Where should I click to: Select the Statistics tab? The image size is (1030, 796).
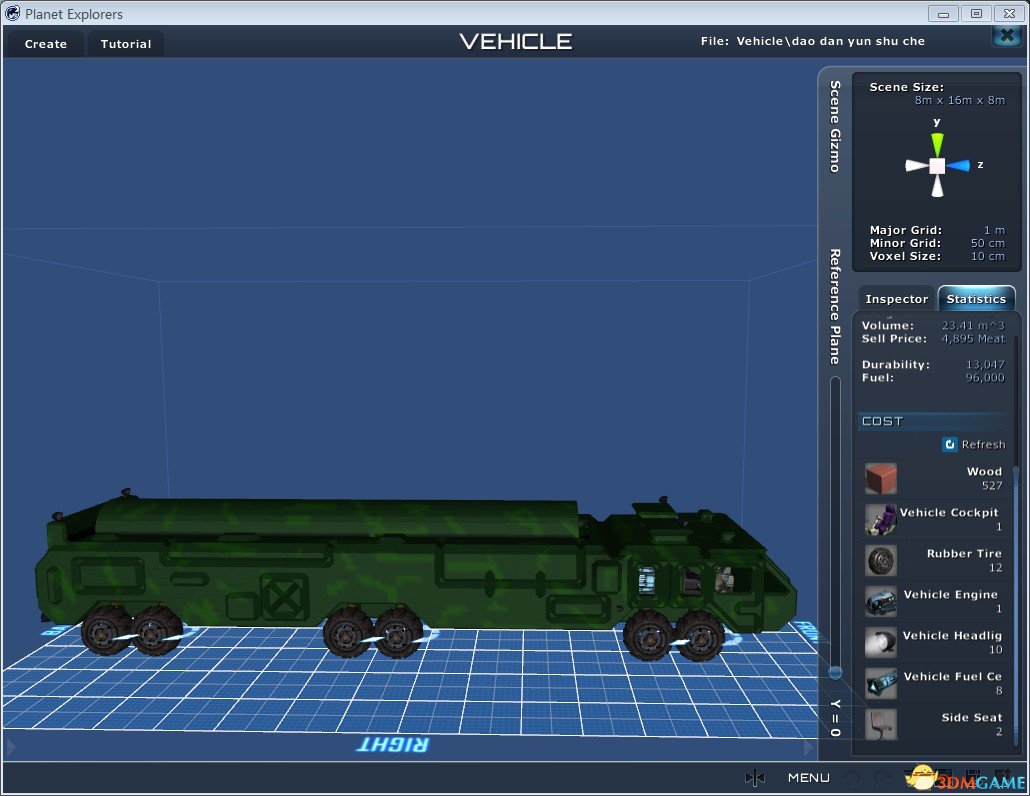click(x=976, y=299)
